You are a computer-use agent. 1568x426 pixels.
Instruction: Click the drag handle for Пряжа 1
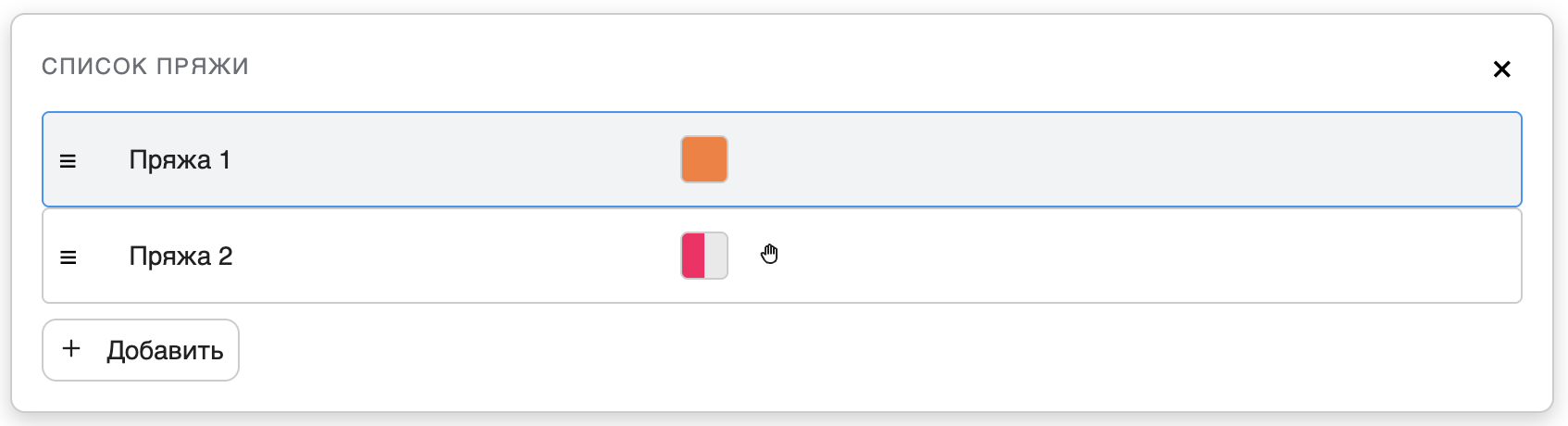(68, 161)
